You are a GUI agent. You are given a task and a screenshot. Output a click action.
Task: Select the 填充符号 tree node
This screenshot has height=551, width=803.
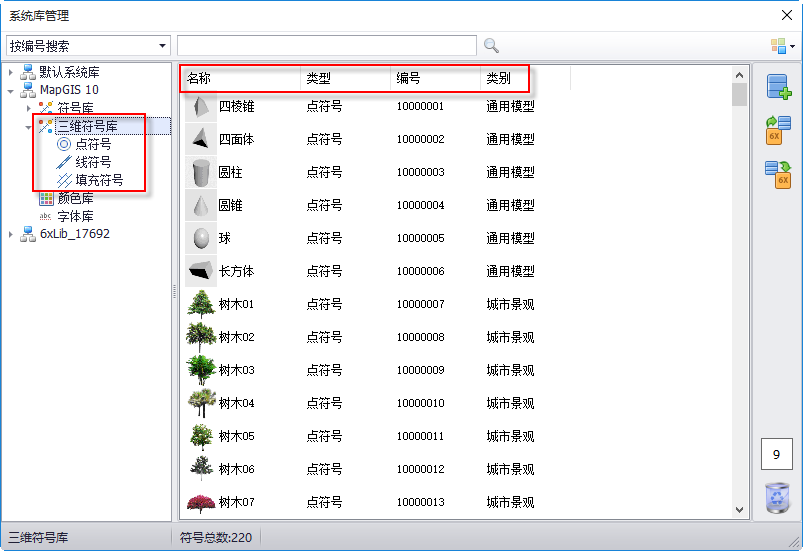99,180
